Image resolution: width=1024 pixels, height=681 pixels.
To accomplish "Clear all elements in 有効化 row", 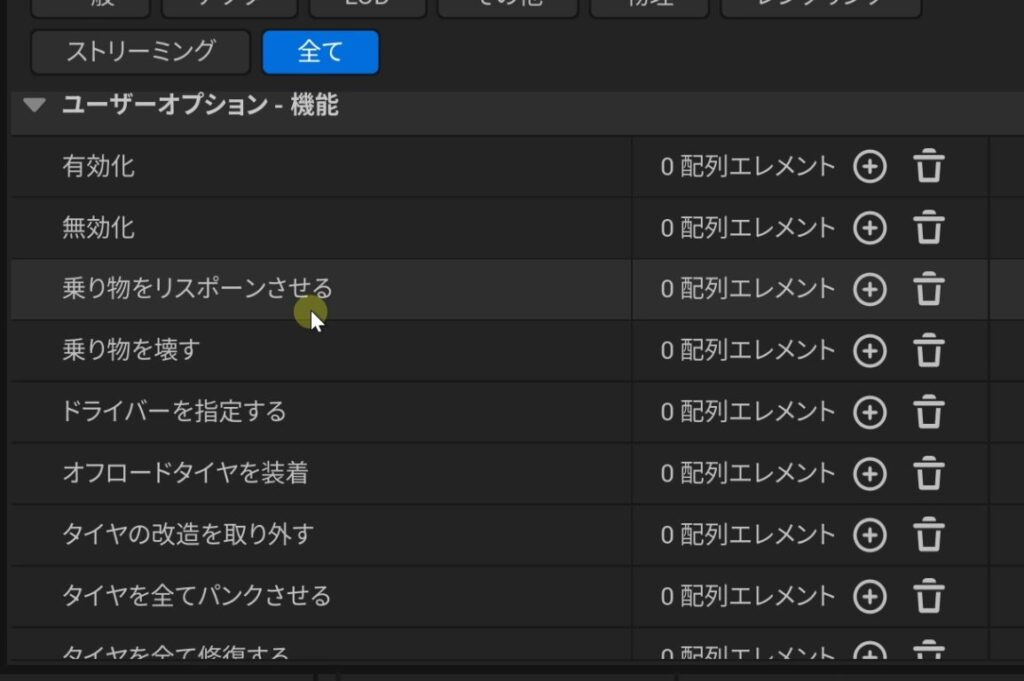I will point(929,167).
